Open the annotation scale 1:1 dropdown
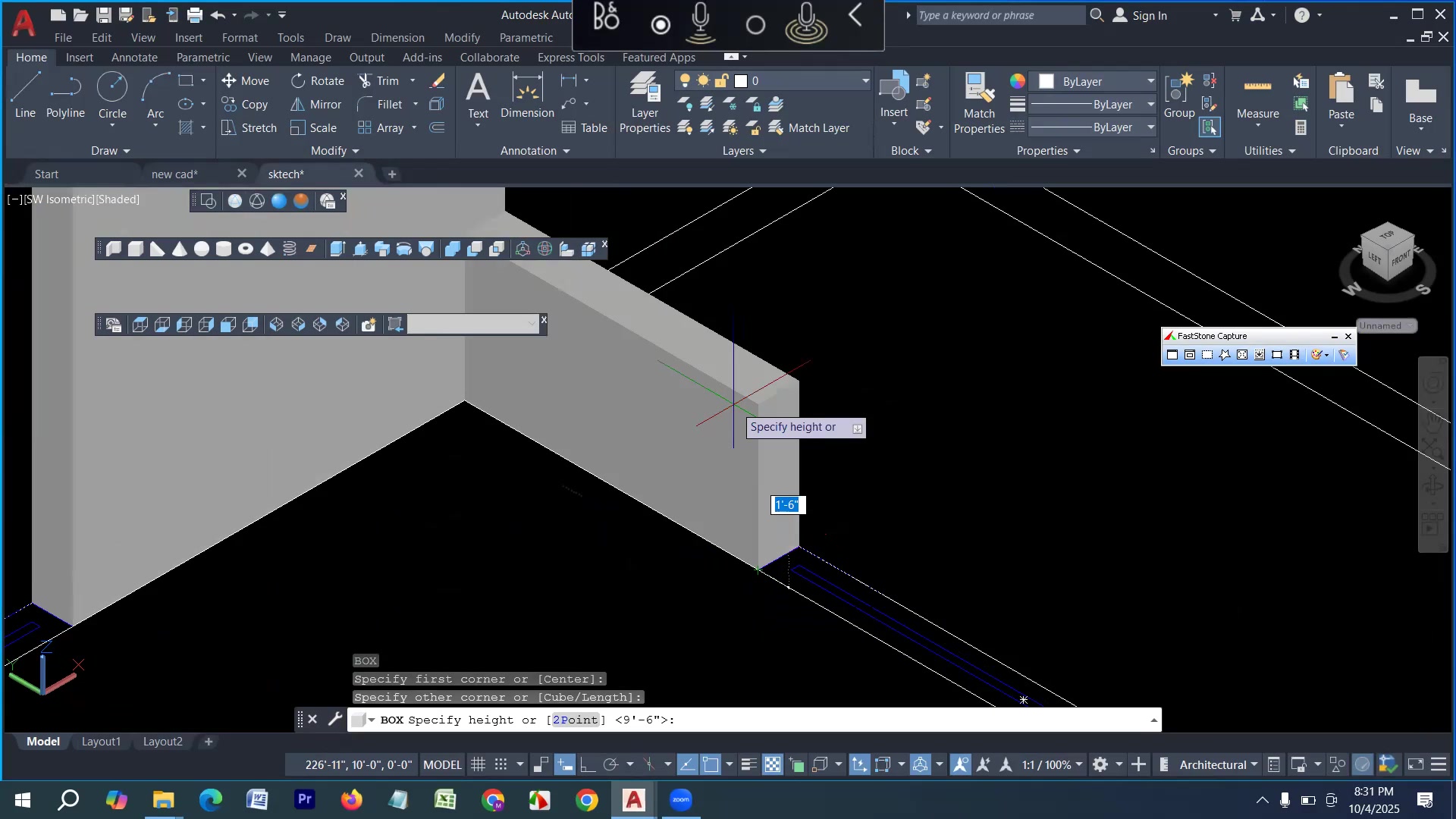1456x819 pixels. (x=1053, y=764)
